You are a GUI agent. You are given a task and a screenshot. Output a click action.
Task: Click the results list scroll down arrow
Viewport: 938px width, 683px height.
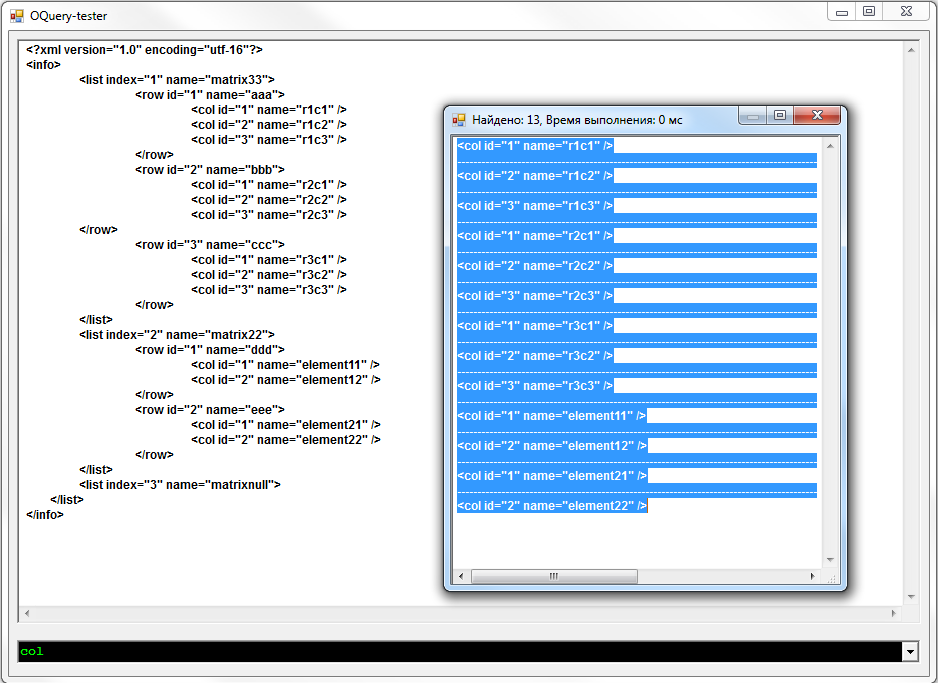[x=830, y=560]
